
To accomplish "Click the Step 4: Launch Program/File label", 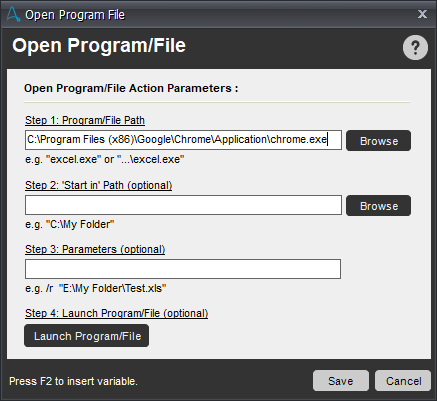I will click(x=117, y=313).
